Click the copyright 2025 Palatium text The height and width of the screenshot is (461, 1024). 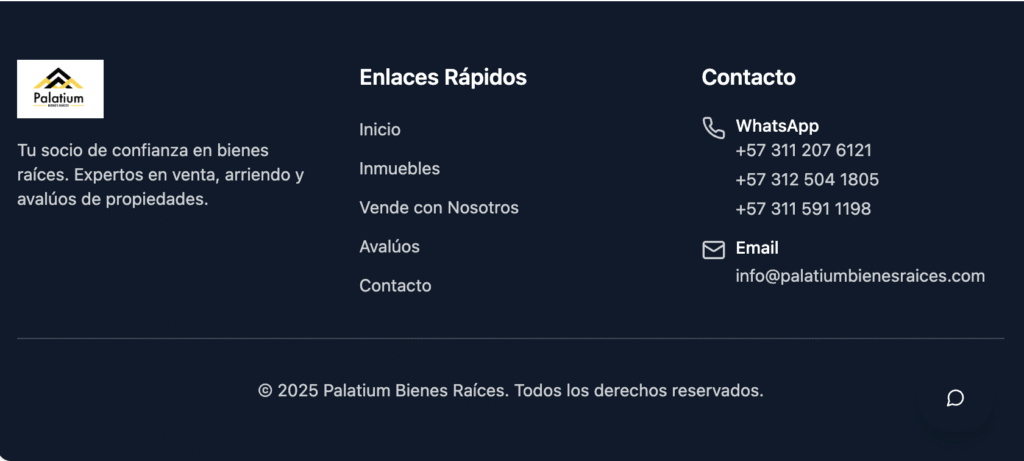point(511,390)
